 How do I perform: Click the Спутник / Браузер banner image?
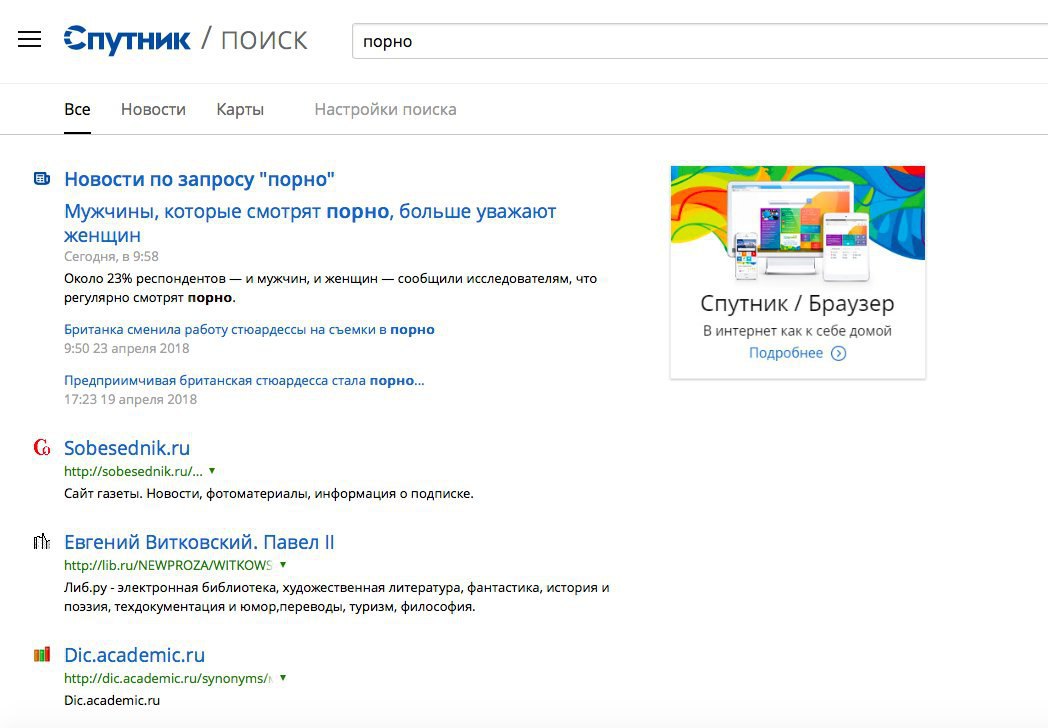pos(797,223)
